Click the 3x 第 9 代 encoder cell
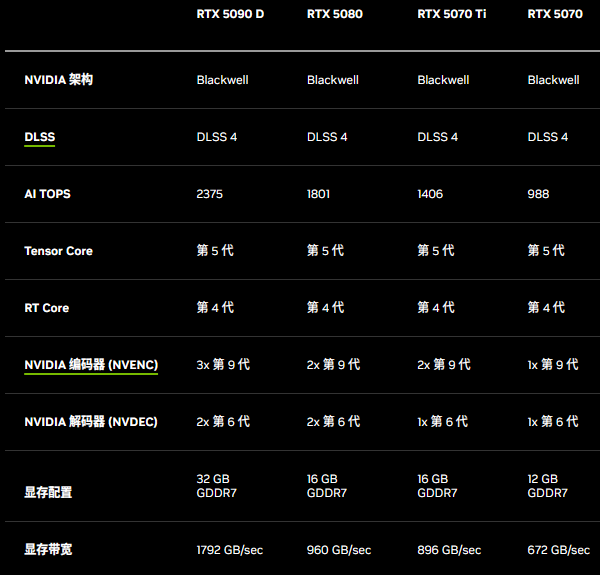 tap(223, 365)
